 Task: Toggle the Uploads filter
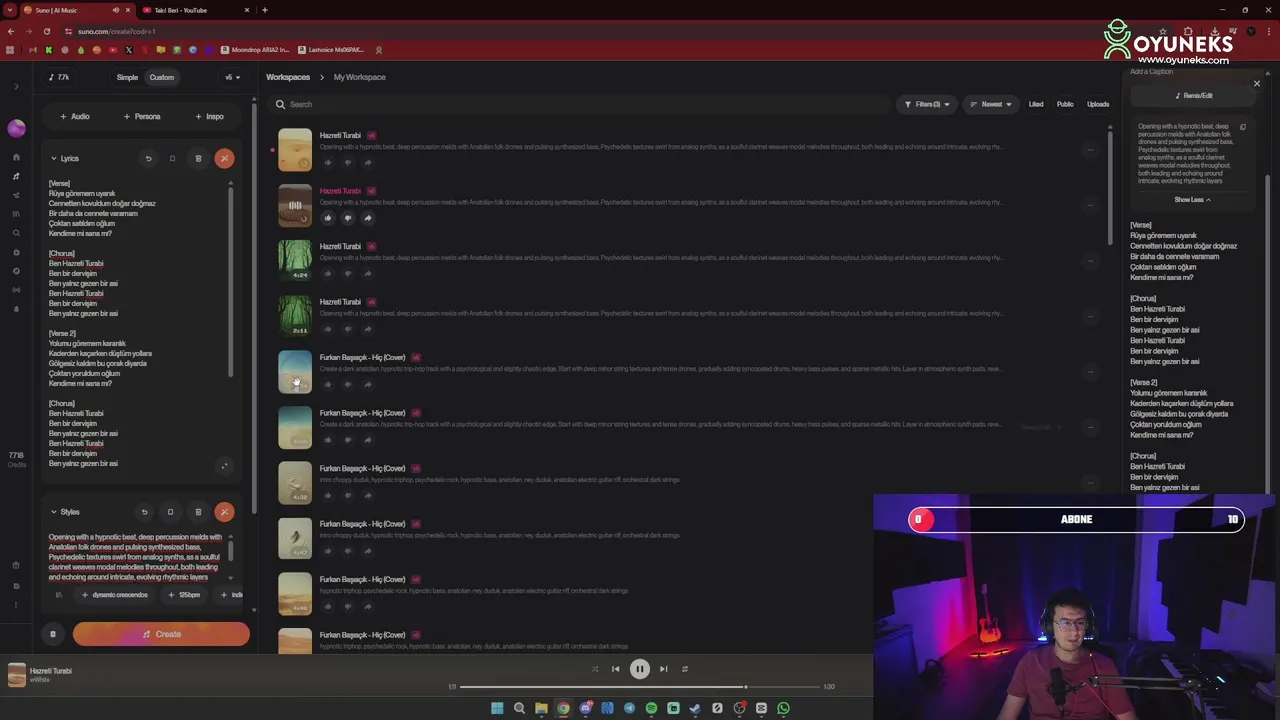pos(1098,104)
